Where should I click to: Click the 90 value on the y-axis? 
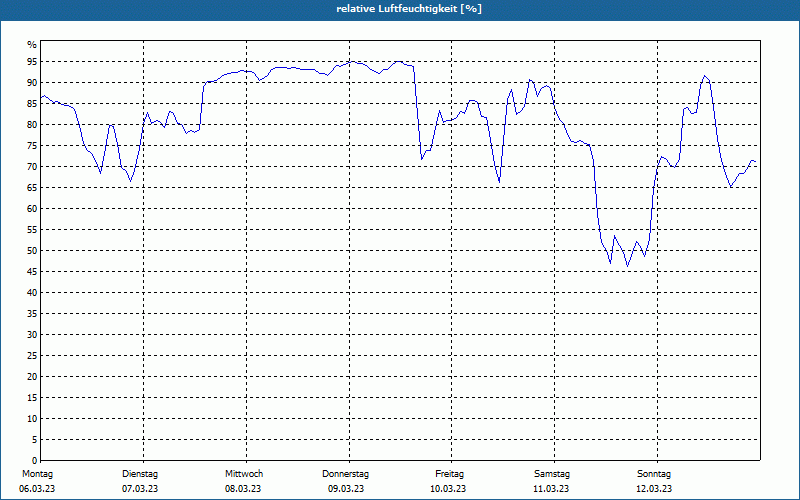32,83
